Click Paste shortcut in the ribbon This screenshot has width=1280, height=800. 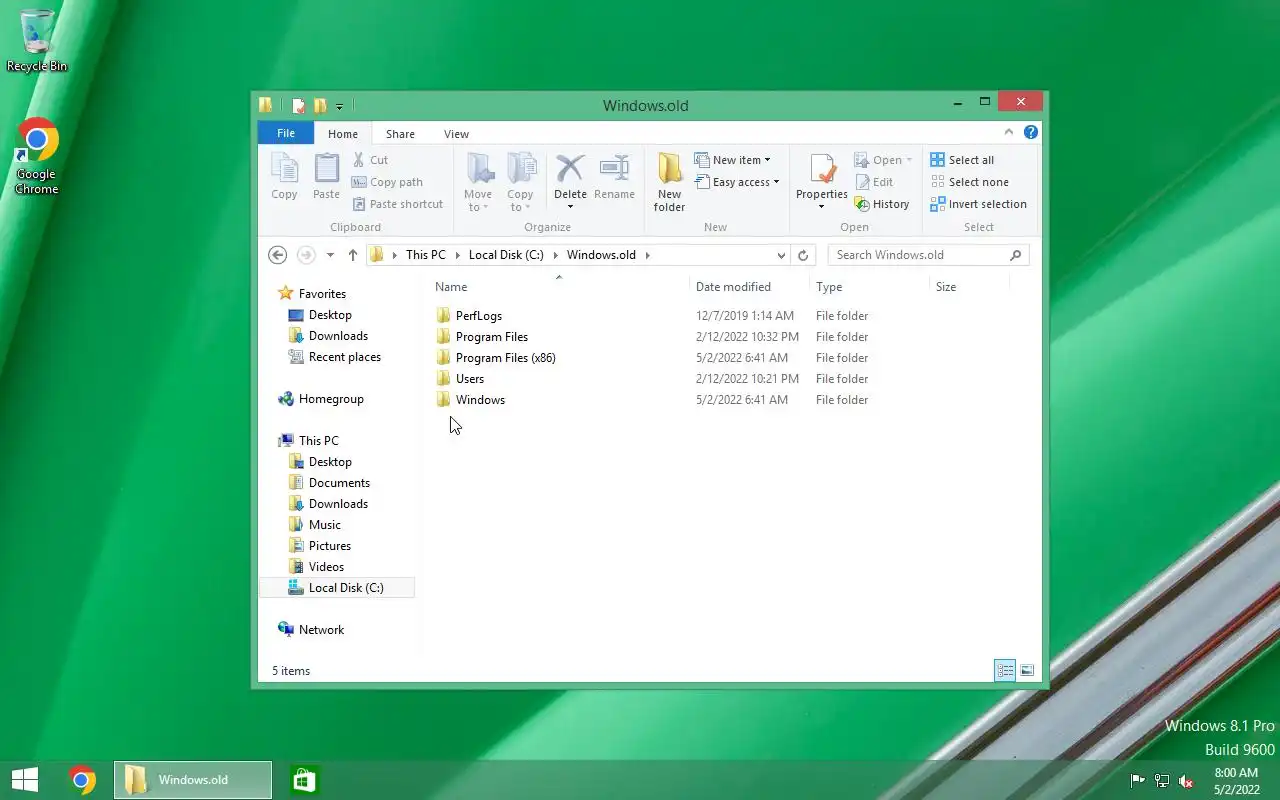tap(397, 204)
